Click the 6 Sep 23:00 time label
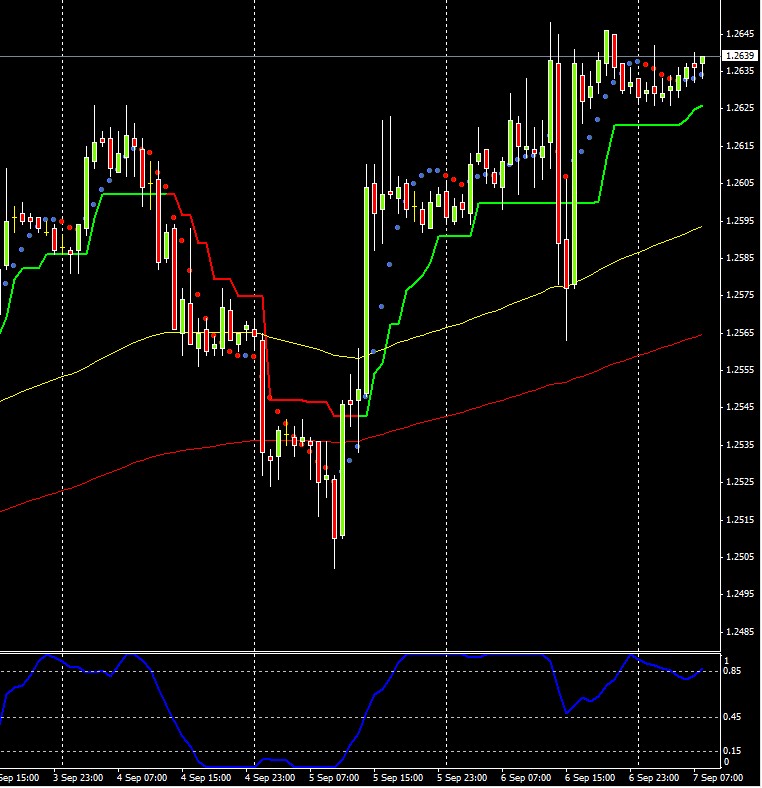 pyautogui.click(x=654, y=778)
